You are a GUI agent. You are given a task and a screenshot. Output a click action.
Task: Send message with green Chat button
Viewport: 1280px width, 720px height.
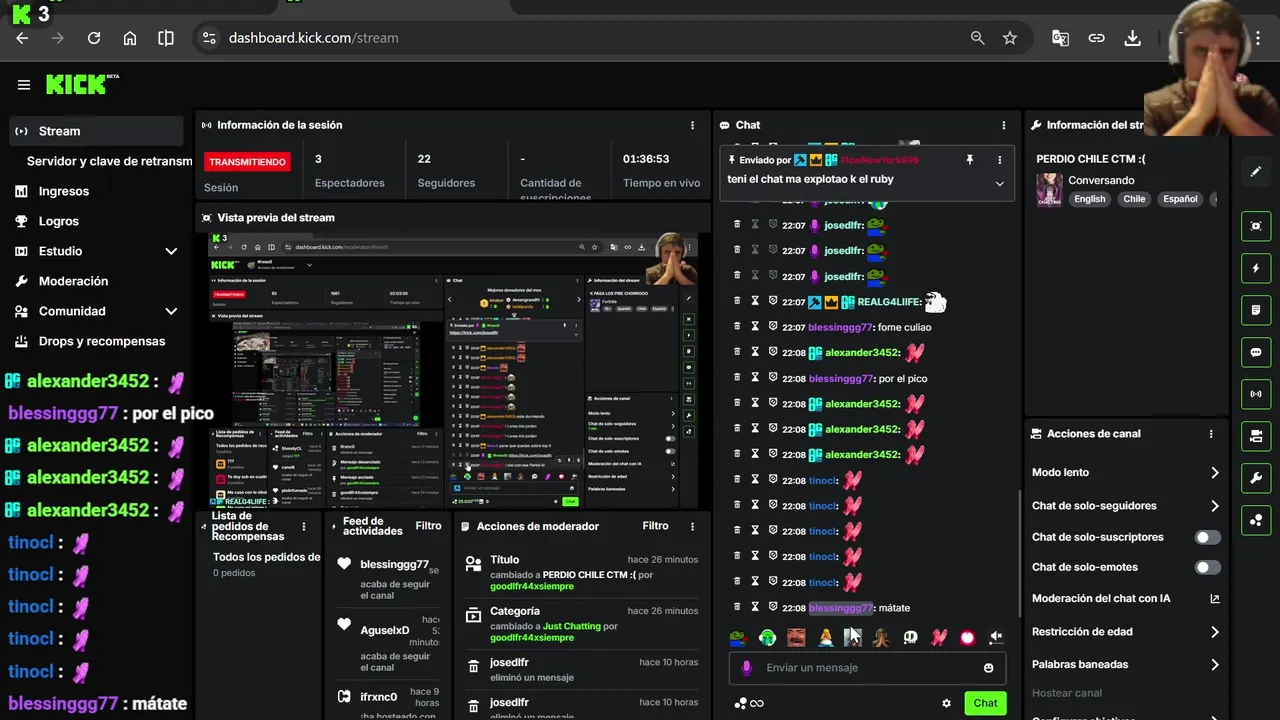[985, 703]
